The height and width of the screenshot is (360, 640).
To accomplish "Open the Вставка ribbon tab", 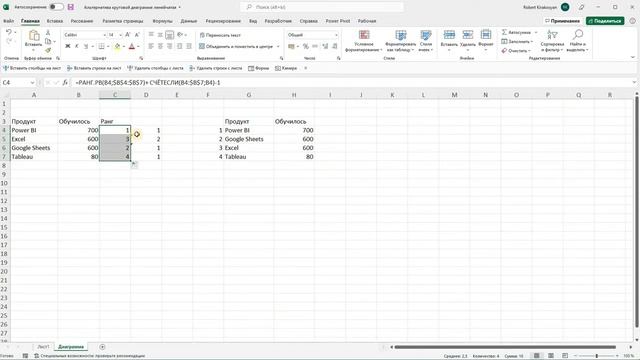I will point(55,21).
